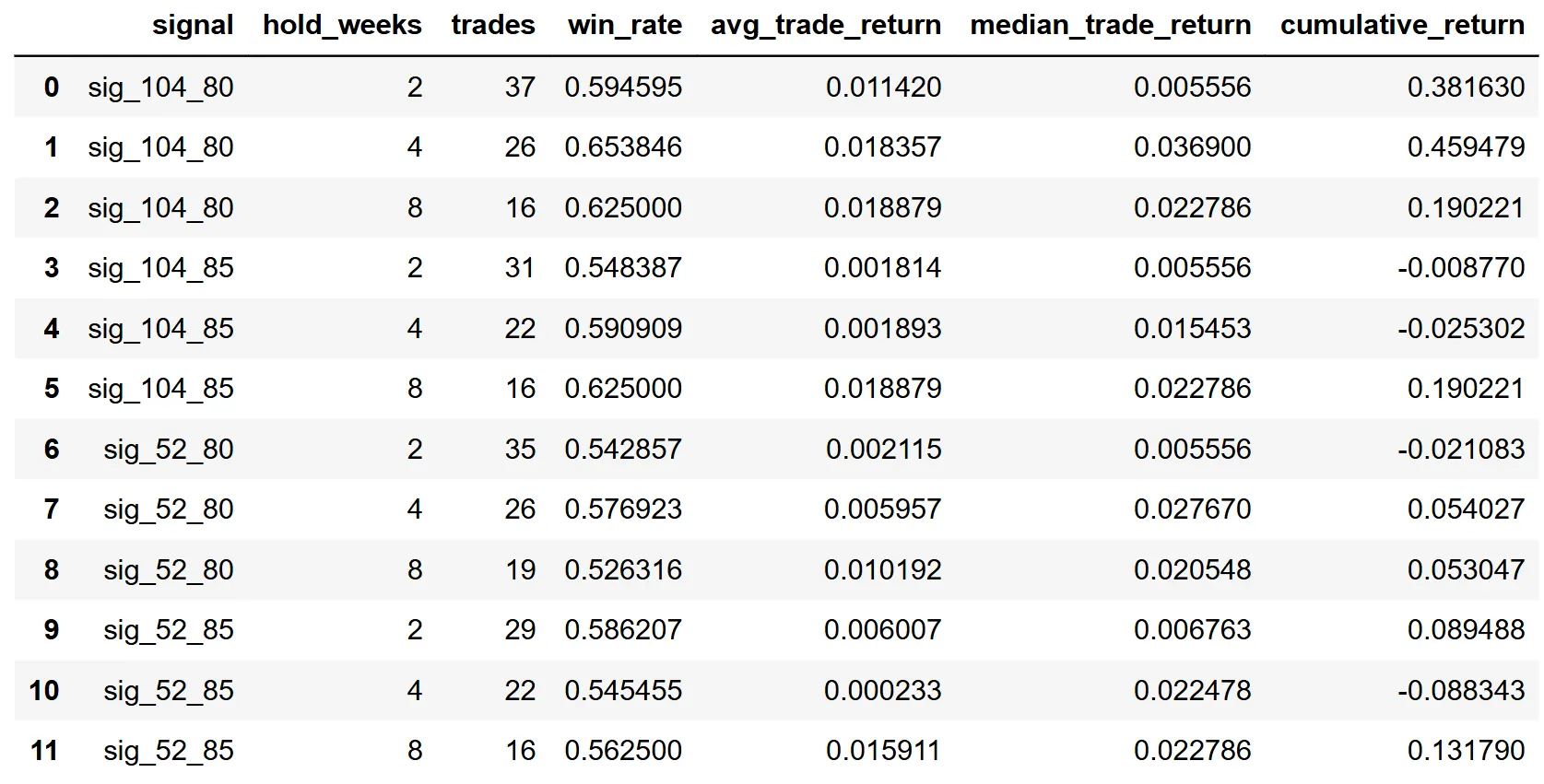Select the sig_104_85 cell in row 3
1544x784 pixels.
click(x=160, y=268)
